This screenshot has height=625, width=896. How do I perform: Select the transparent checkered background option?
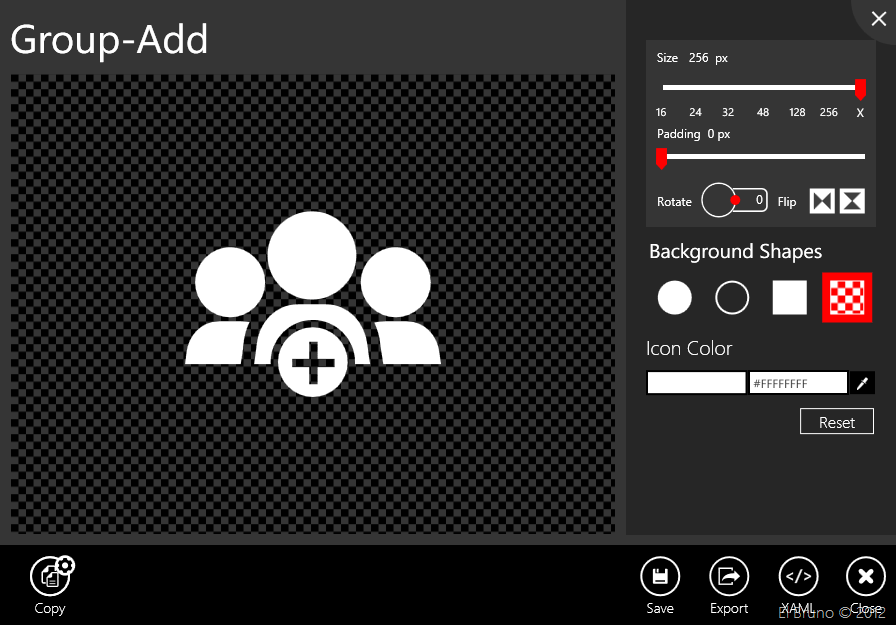pyautogui.click(x=847, y=298)
